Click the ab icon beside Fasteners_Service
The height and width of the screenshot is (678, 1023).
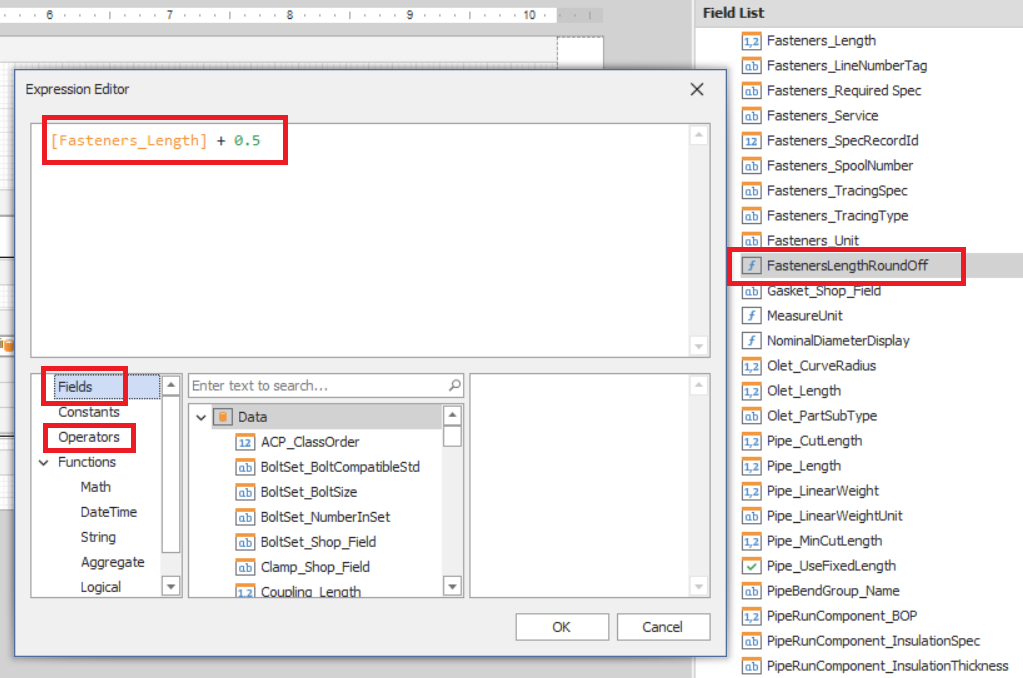[x=751, y=115]
